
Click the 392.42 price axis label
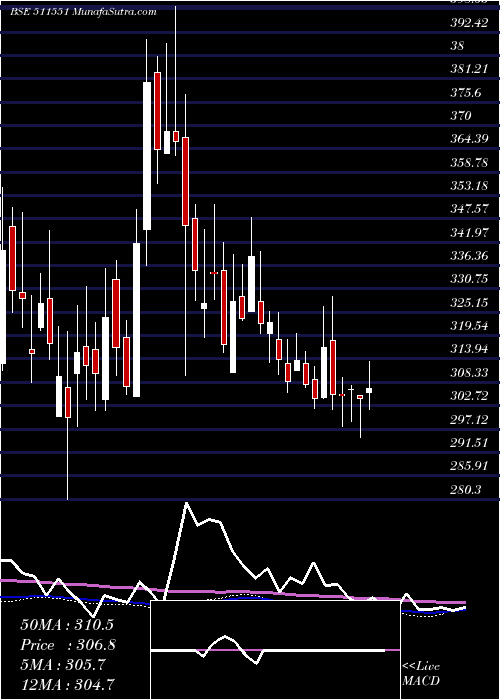[469, 23]
